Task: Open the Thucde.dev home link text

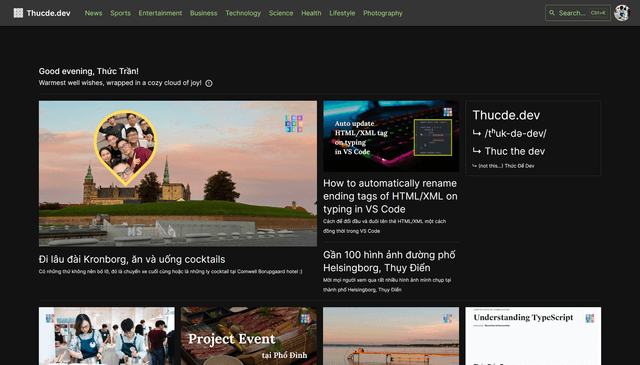Action: [x=48, y=13]
